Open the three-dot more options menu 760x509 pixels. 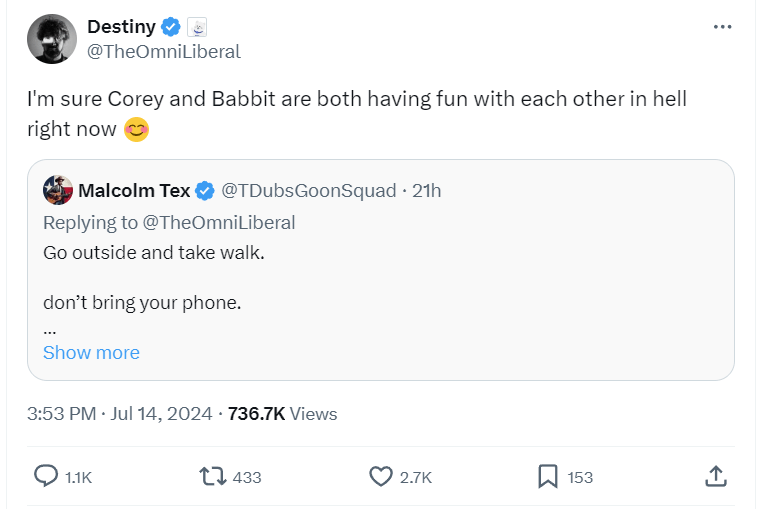722,27
